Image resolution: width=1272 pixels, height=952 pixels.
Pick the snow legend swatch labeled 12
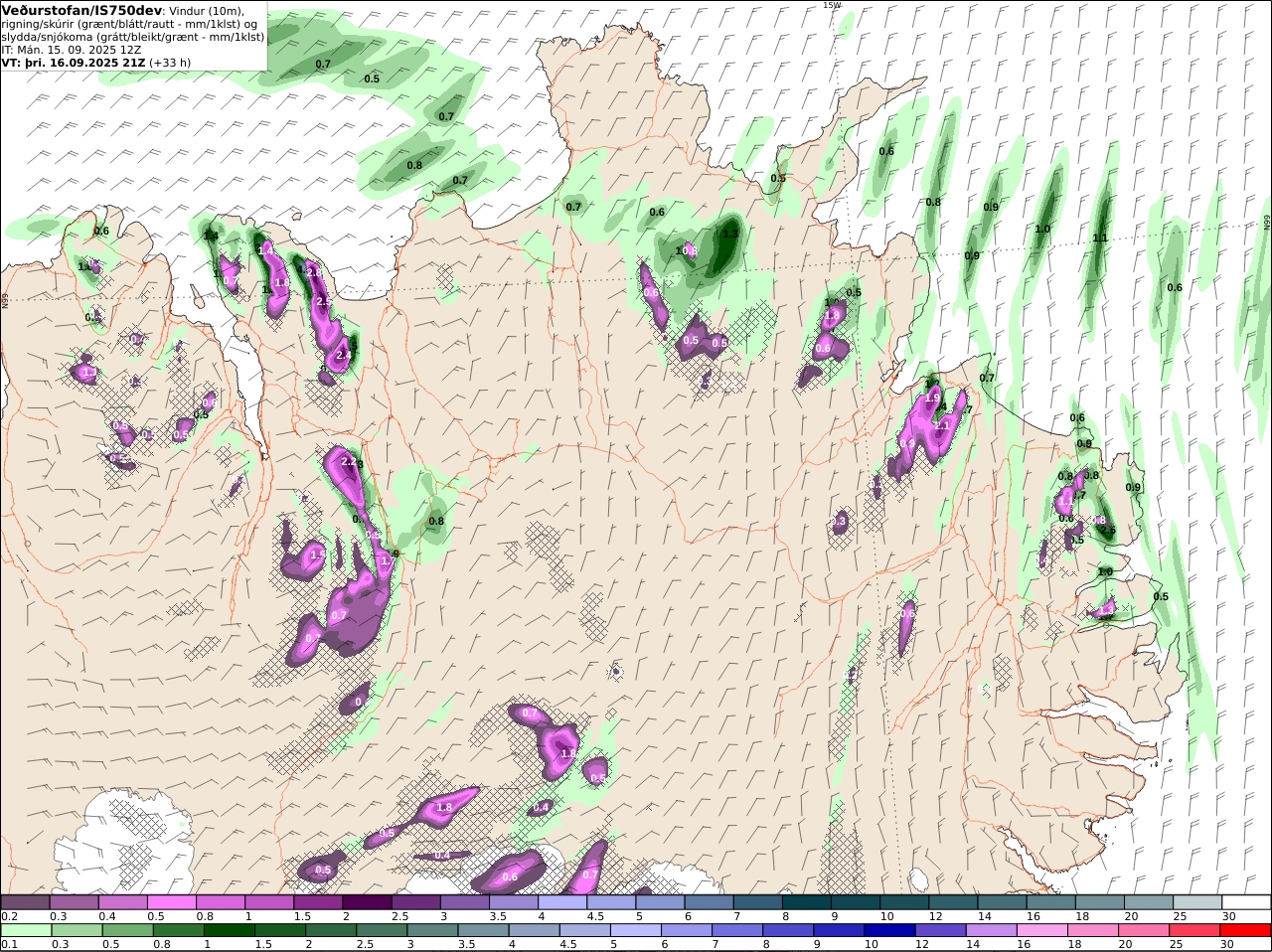pos(954,901)
